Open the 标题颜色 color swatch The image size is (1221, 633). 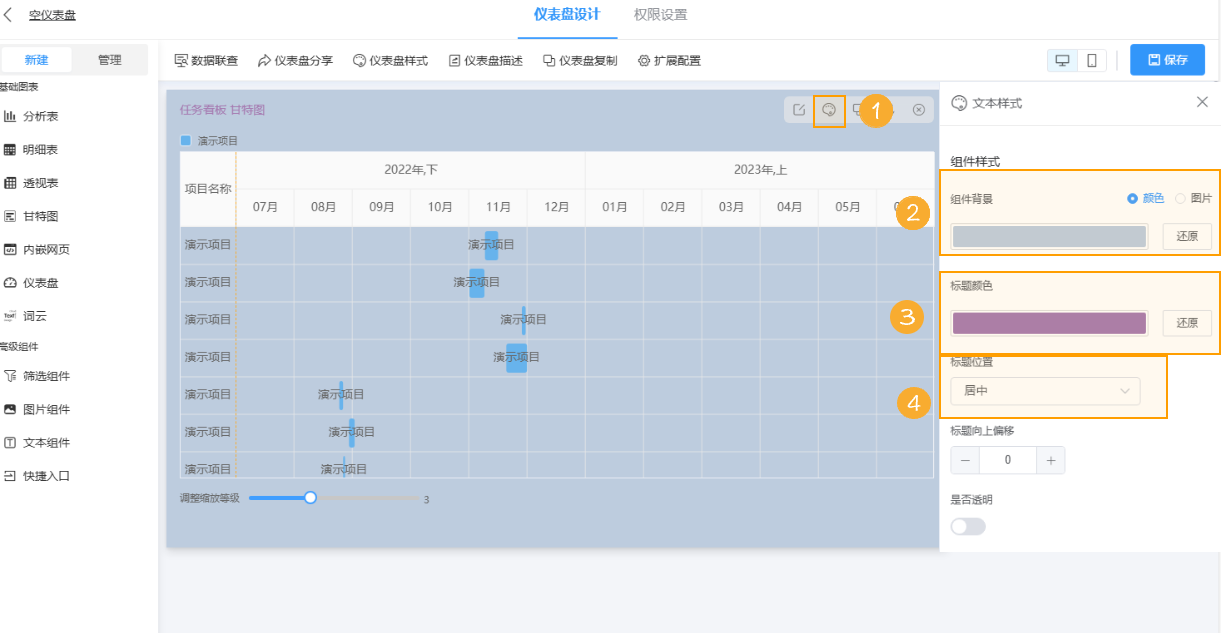point(1049,322)
